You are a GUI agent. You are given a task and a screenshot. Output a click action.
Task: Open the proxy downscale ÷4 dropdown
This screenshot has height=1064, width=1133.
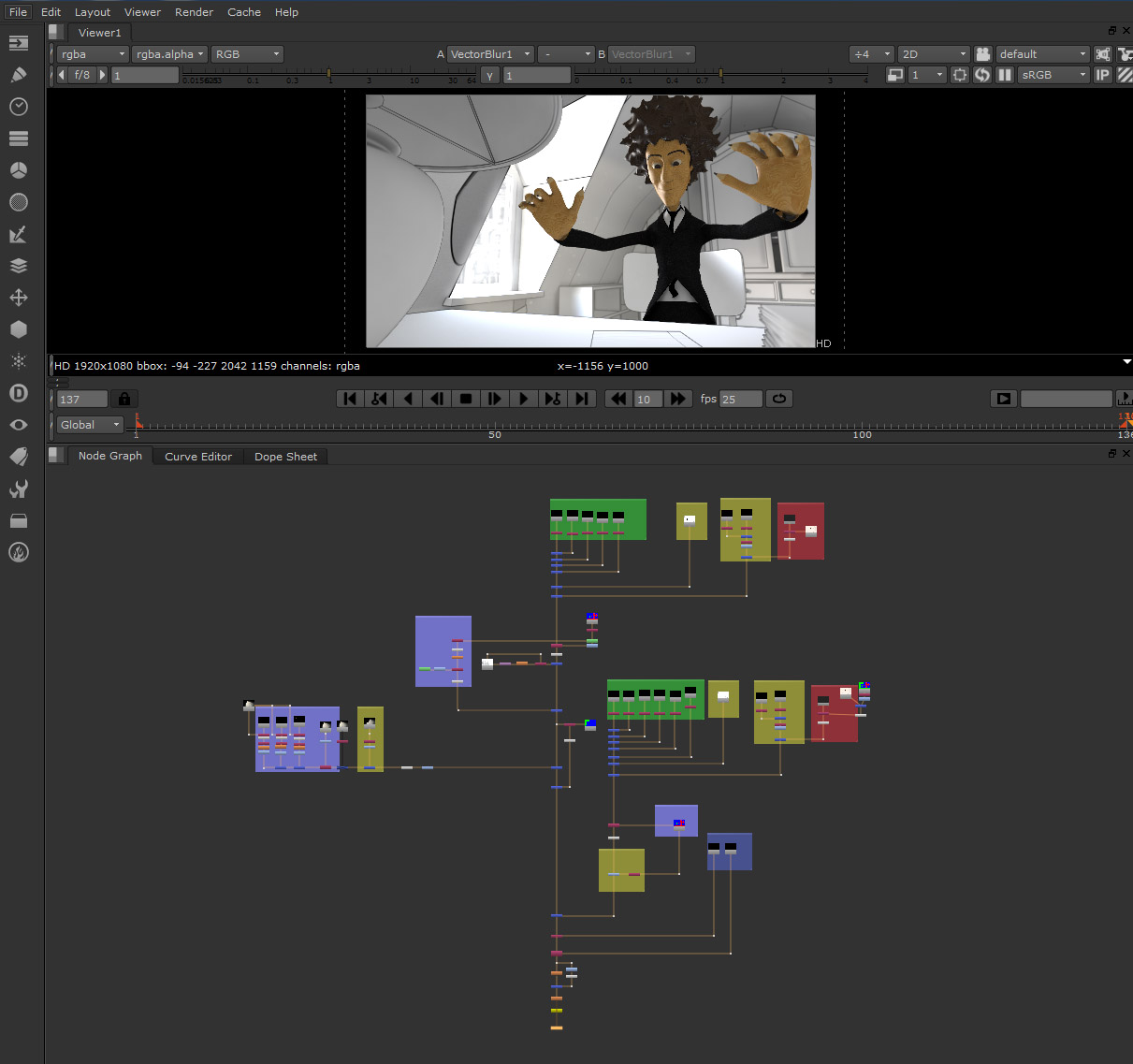coord(870,53)
